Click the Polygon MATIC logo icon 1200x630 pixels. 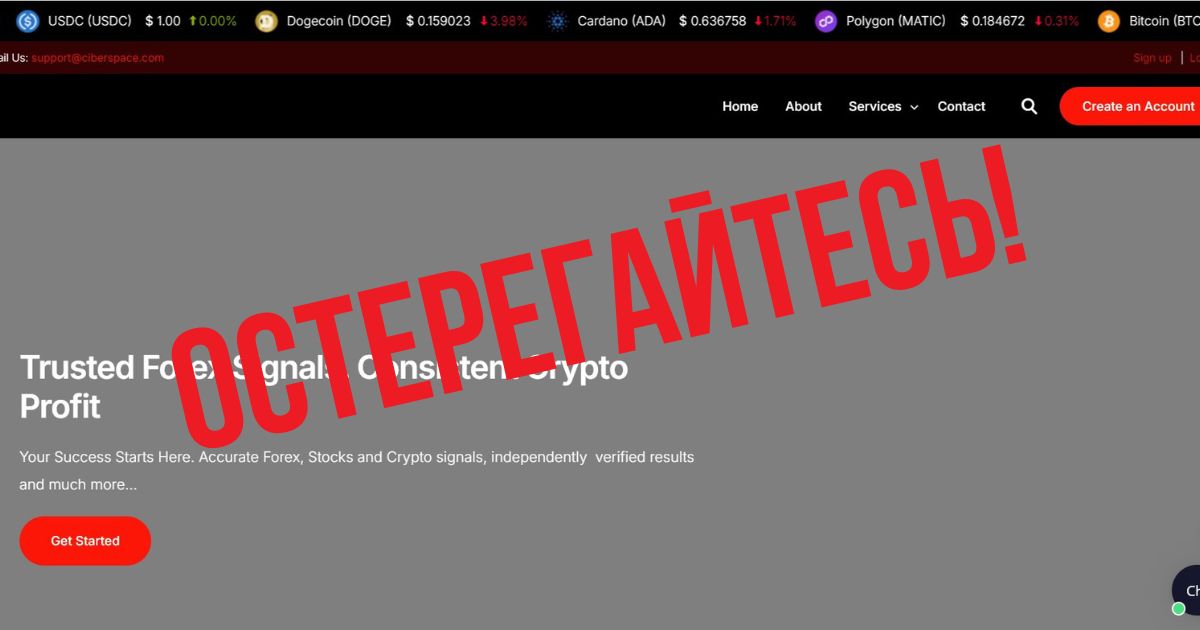[826, 21]
